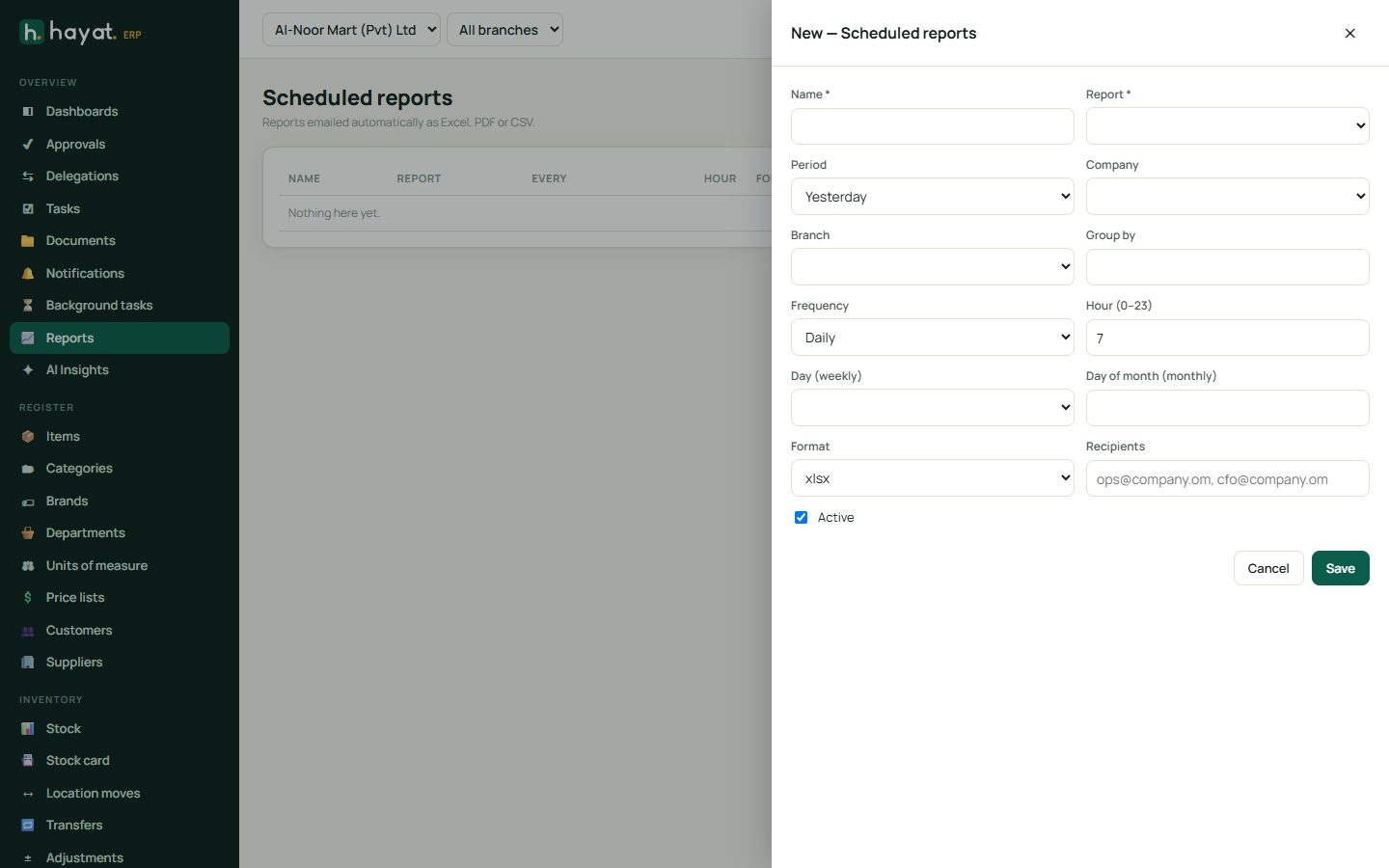Click the Items box icon
Screen dimensions: 1389x868
pyautogui.click(x=28, y=437)
